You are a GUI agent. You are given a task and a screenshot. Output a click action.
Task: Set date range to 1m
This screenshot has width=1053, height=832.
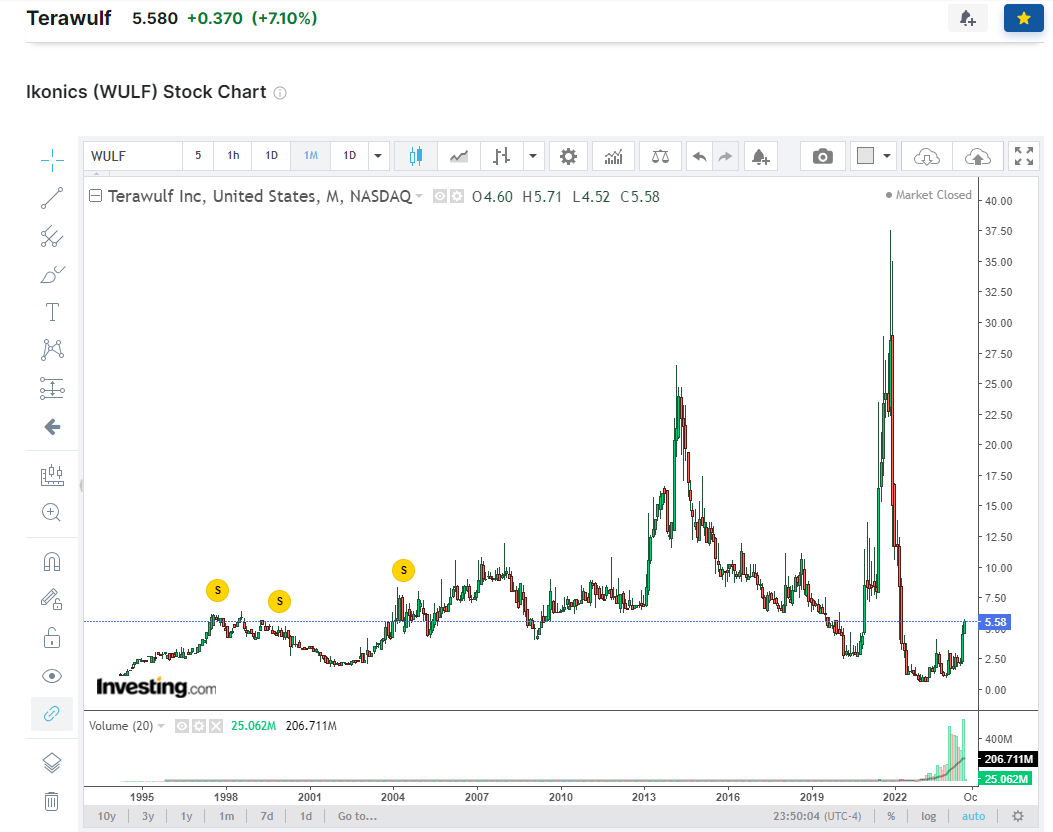click(226, 816)
